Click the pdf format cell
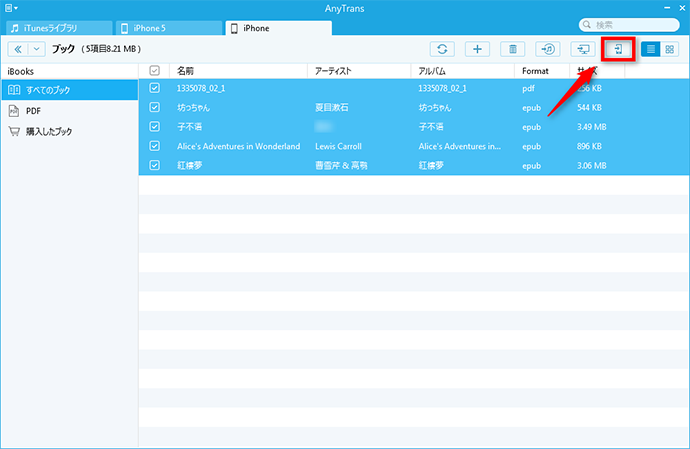Screen dimensions: 690x449 coord(528,88)
